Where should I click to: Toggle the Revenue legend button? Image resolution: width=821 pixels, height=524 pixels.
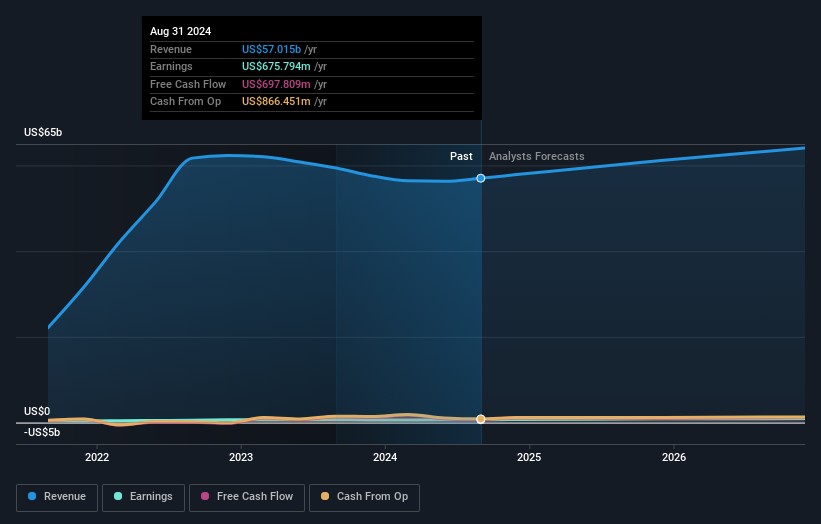point(57,497)
